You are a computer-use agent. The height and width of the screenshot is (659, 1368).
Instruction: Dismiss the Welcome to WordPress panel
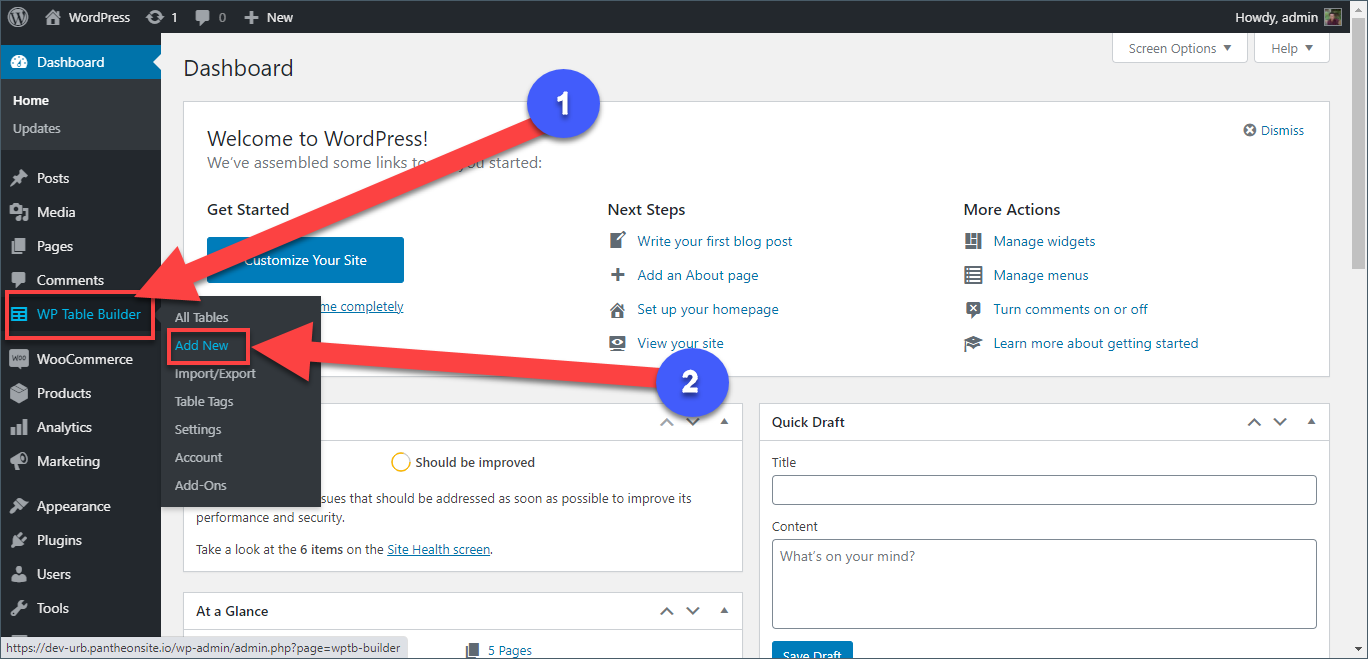tap(1274, 130)
